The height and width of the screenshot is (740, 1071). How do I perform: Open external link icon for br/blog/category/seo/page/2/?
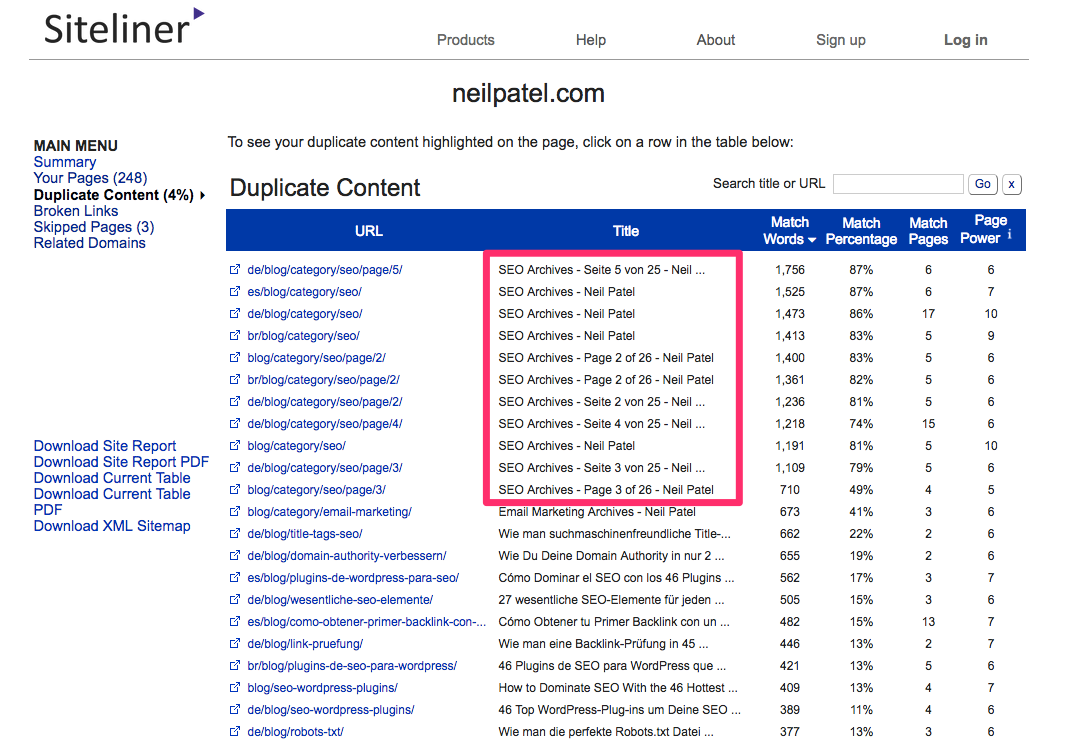pos(234,379)
